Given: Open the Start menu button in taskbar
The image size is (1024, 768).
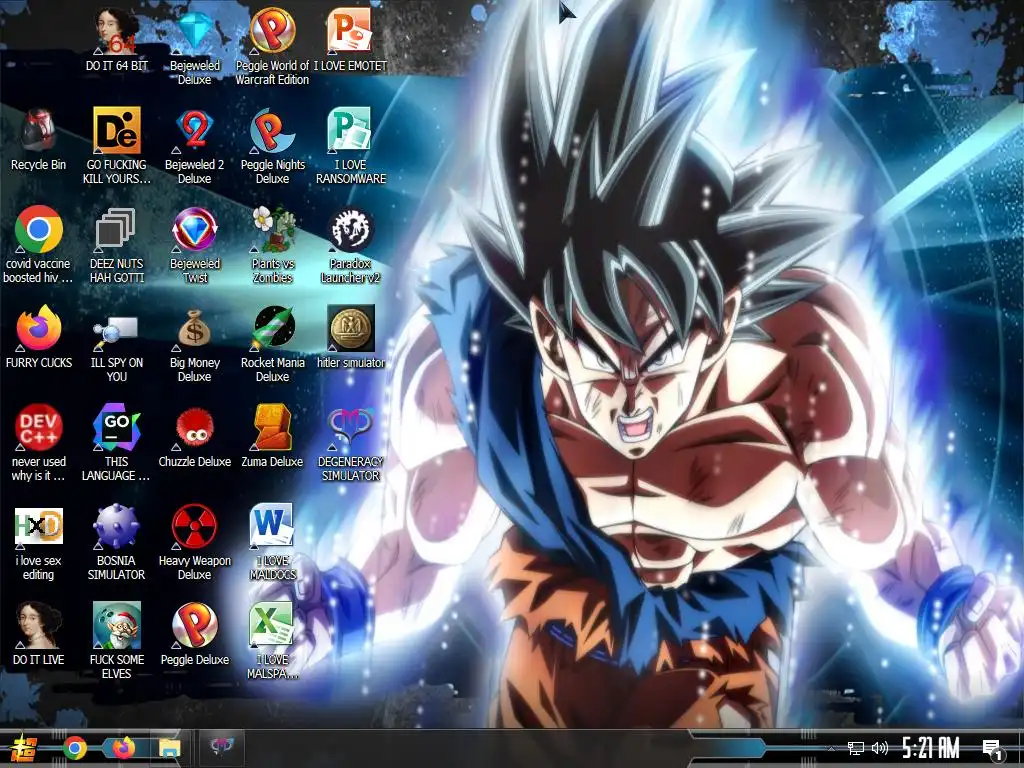Looking at the screenshot, I should (x=24, y=748).
